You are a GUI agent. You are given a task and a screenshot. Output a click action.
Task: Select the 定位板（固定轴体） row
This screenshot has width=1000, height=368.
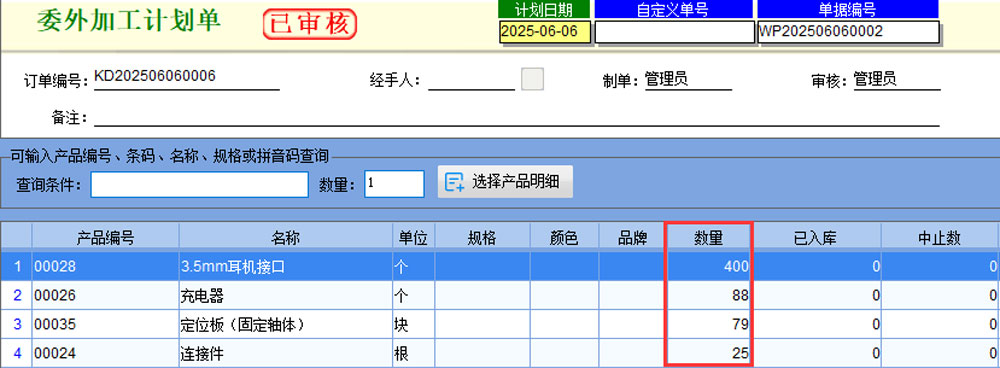[500, 325]
